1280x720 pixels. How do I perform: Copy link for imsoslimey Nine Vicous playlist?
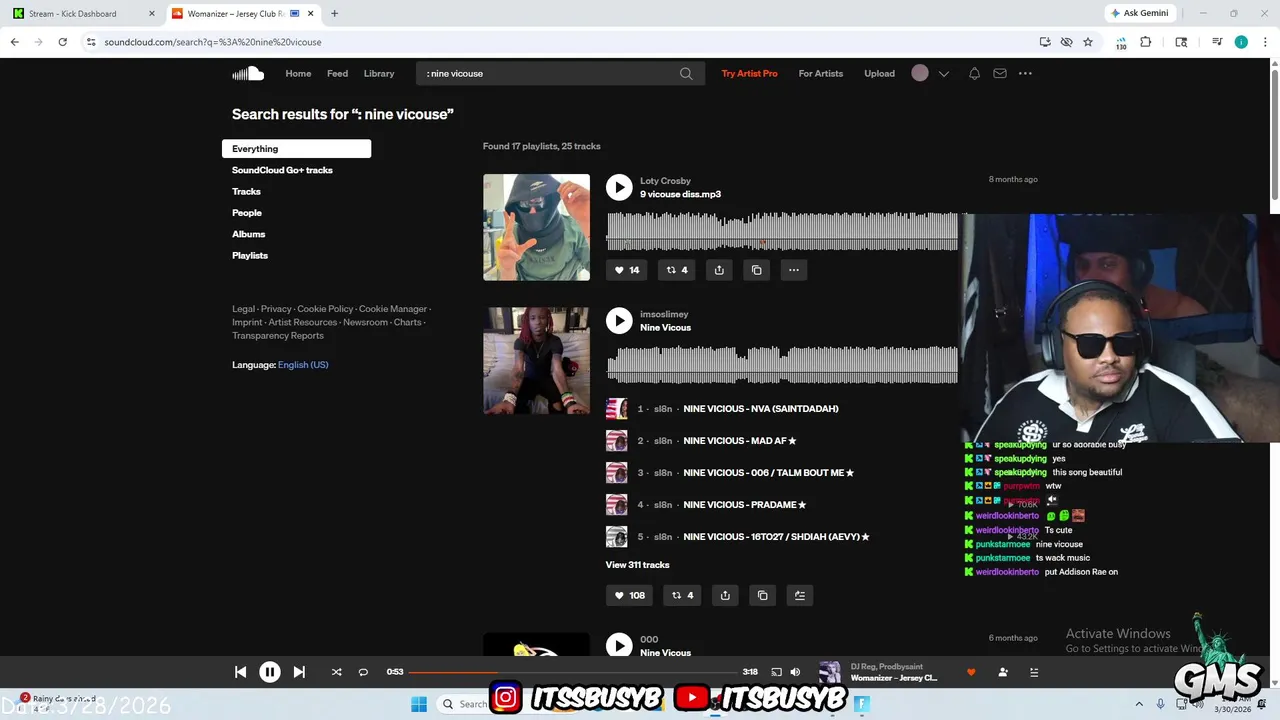click(762, 595)
